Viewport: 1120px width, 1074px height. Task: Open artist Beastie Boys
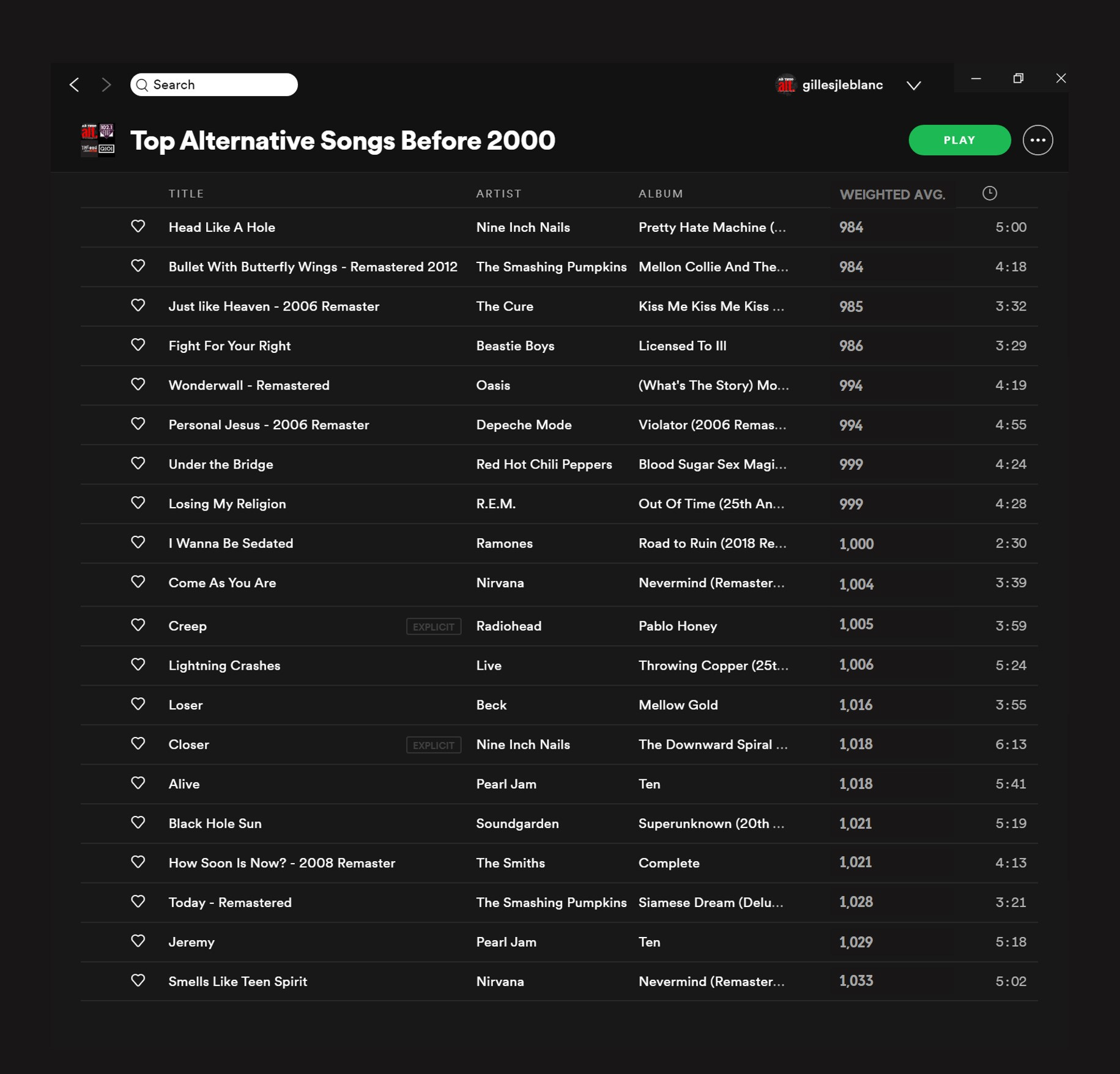[x=515, y=346]
